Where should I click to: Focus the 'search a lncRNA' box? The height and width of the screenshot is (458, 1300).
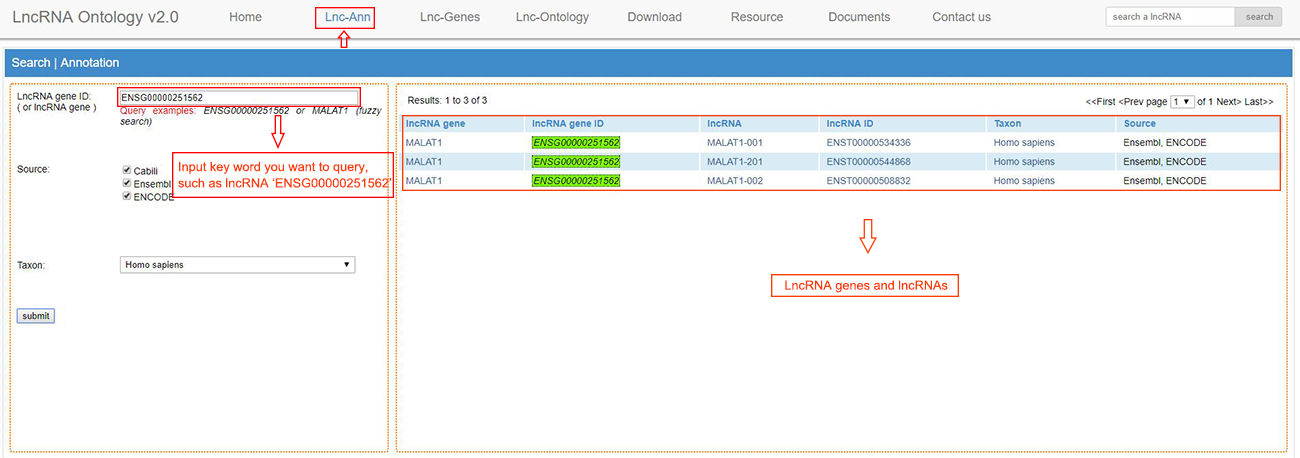(1170, 17)
